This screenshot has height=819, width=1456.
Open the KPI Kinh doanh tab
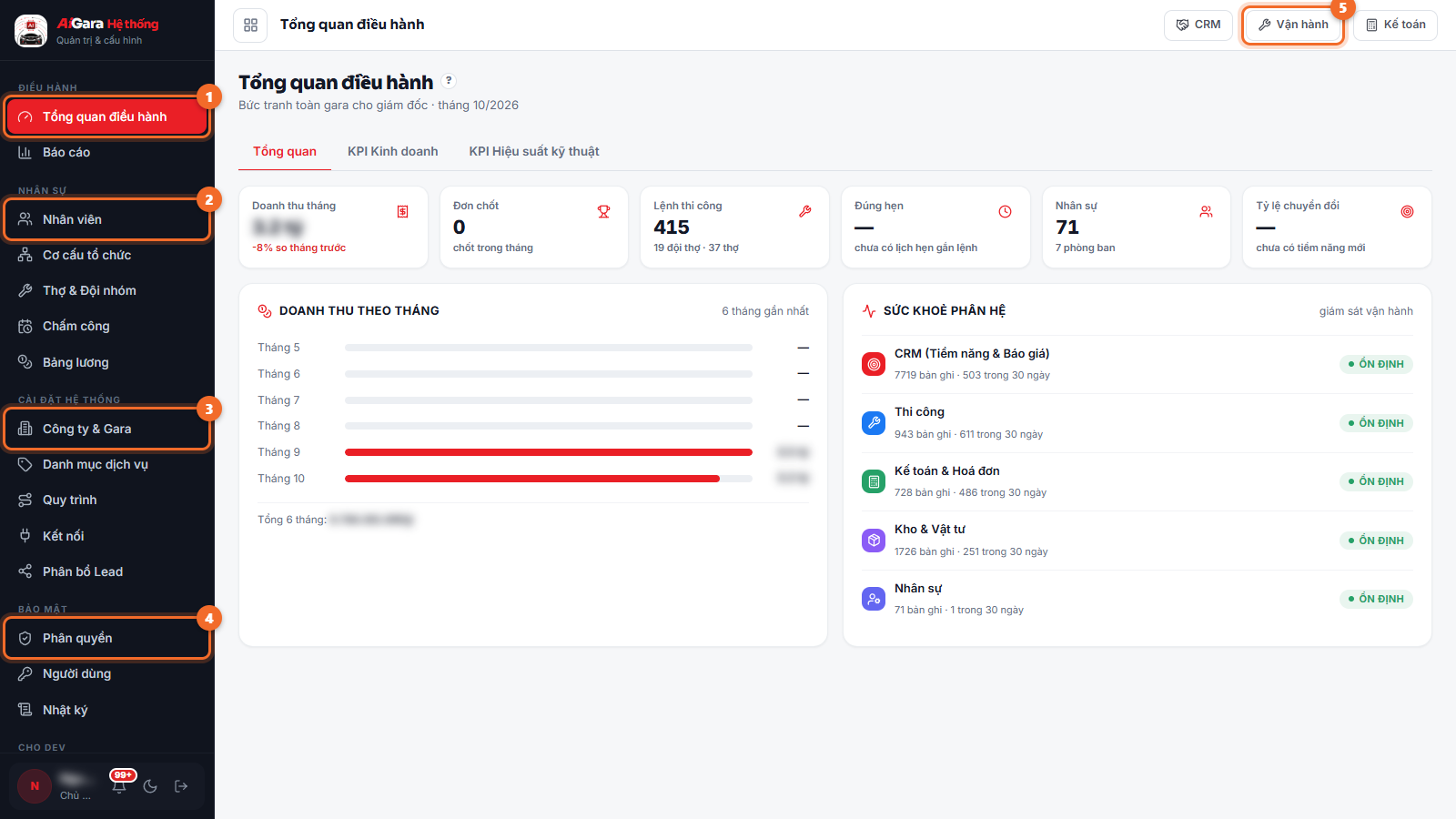[x=393, y=152]
